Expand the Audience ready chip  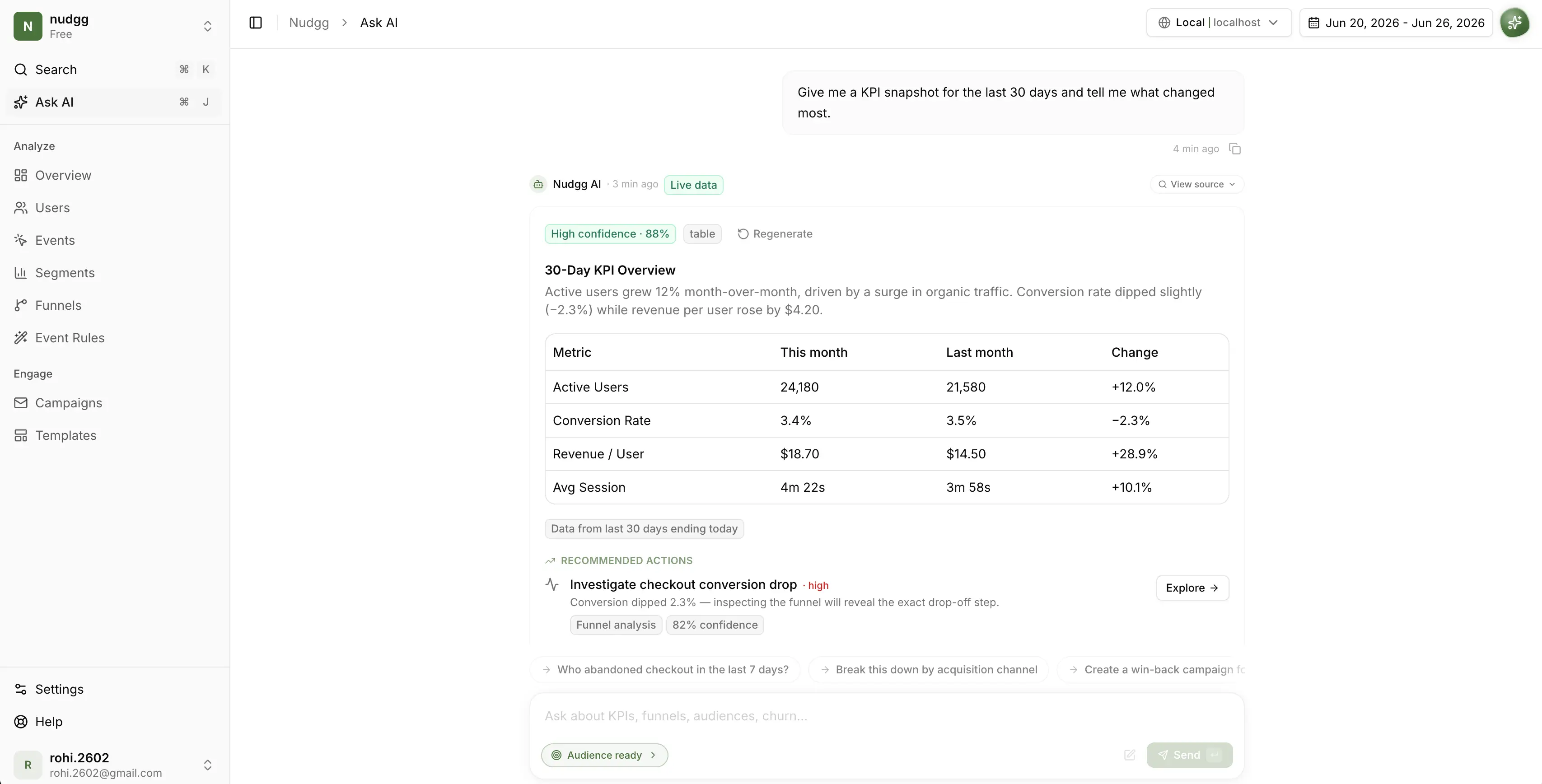pyautogui.click(x=605, y=755)
